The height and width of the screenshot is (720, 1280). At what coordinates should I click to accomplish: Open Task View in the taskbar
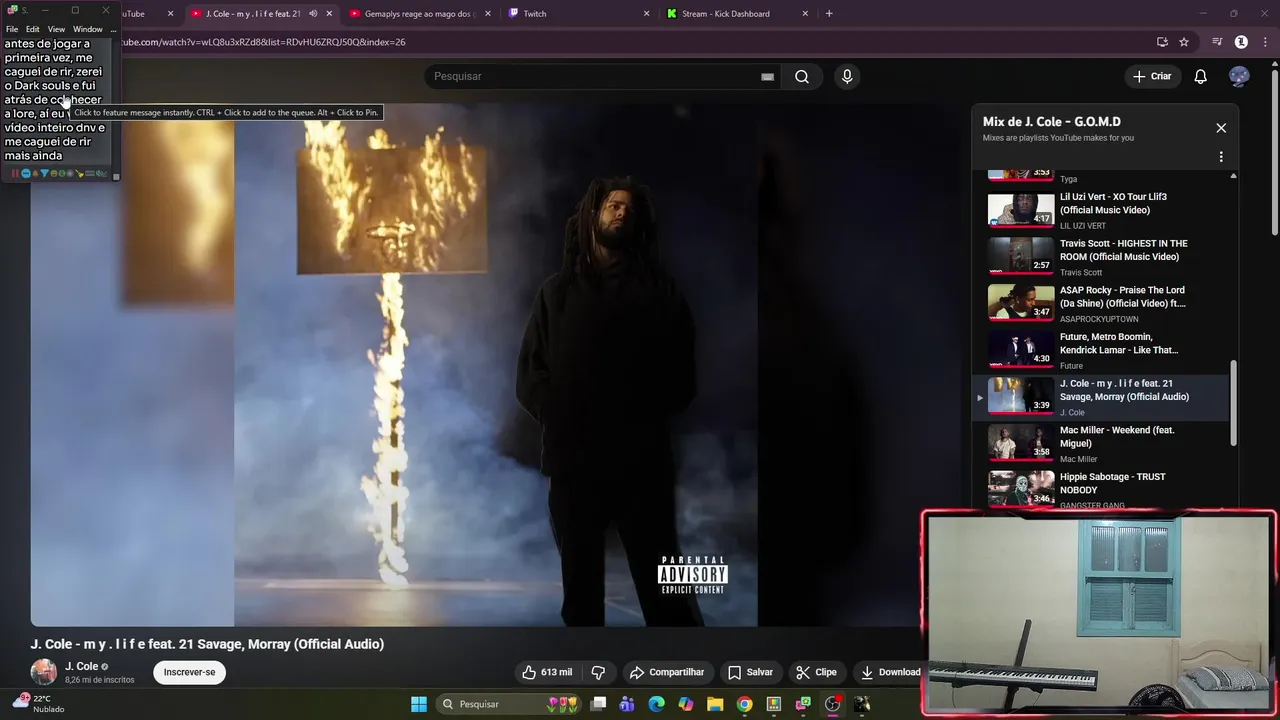pyautogui.click(x=598, y=704)
